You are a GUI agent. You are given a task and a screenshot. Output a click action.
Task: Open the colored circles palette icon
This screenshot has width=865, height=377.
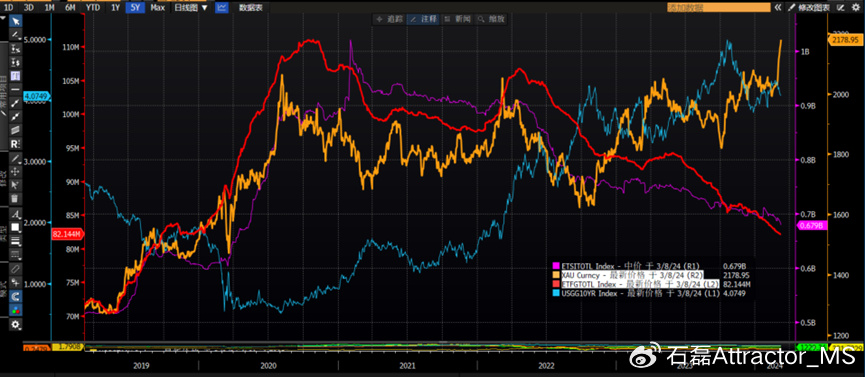point(15,311)
